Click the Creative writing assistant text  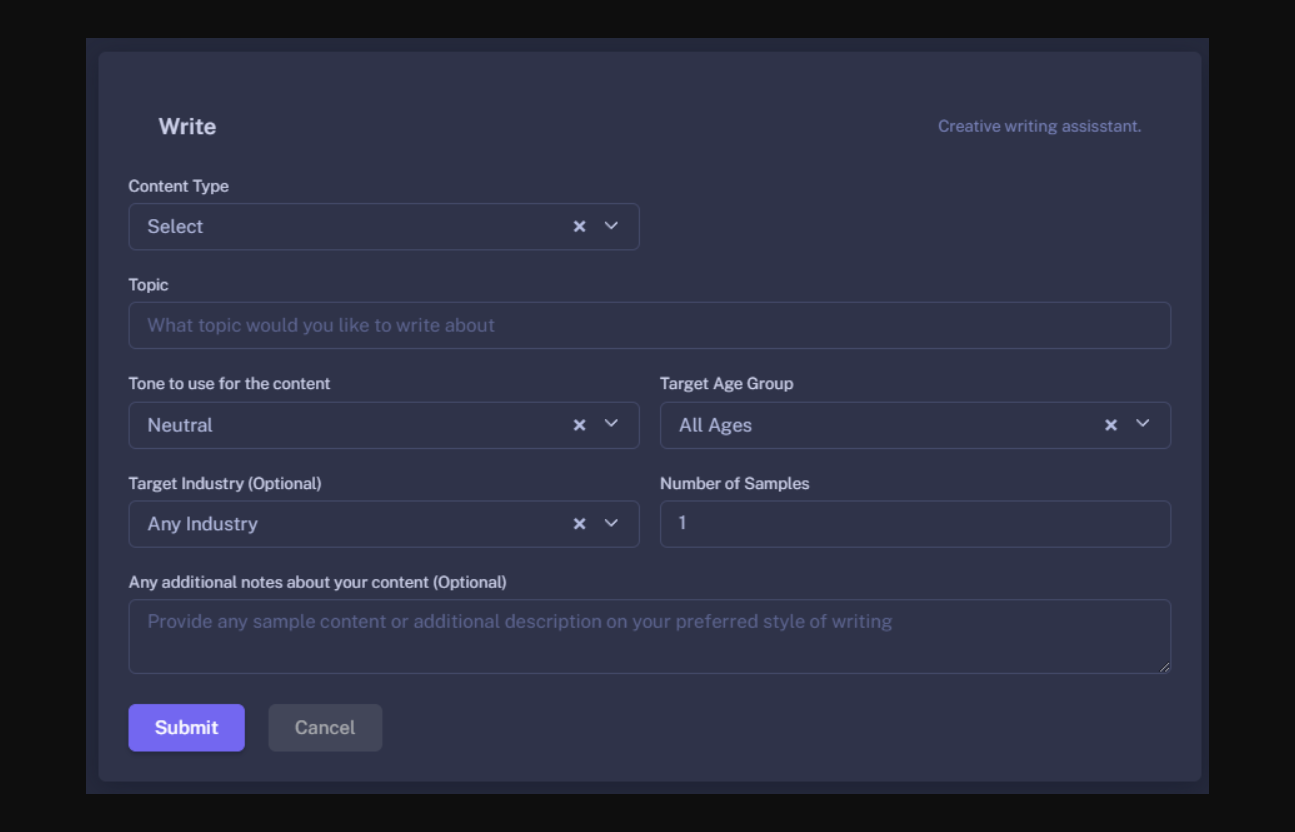coord(1039,127)
